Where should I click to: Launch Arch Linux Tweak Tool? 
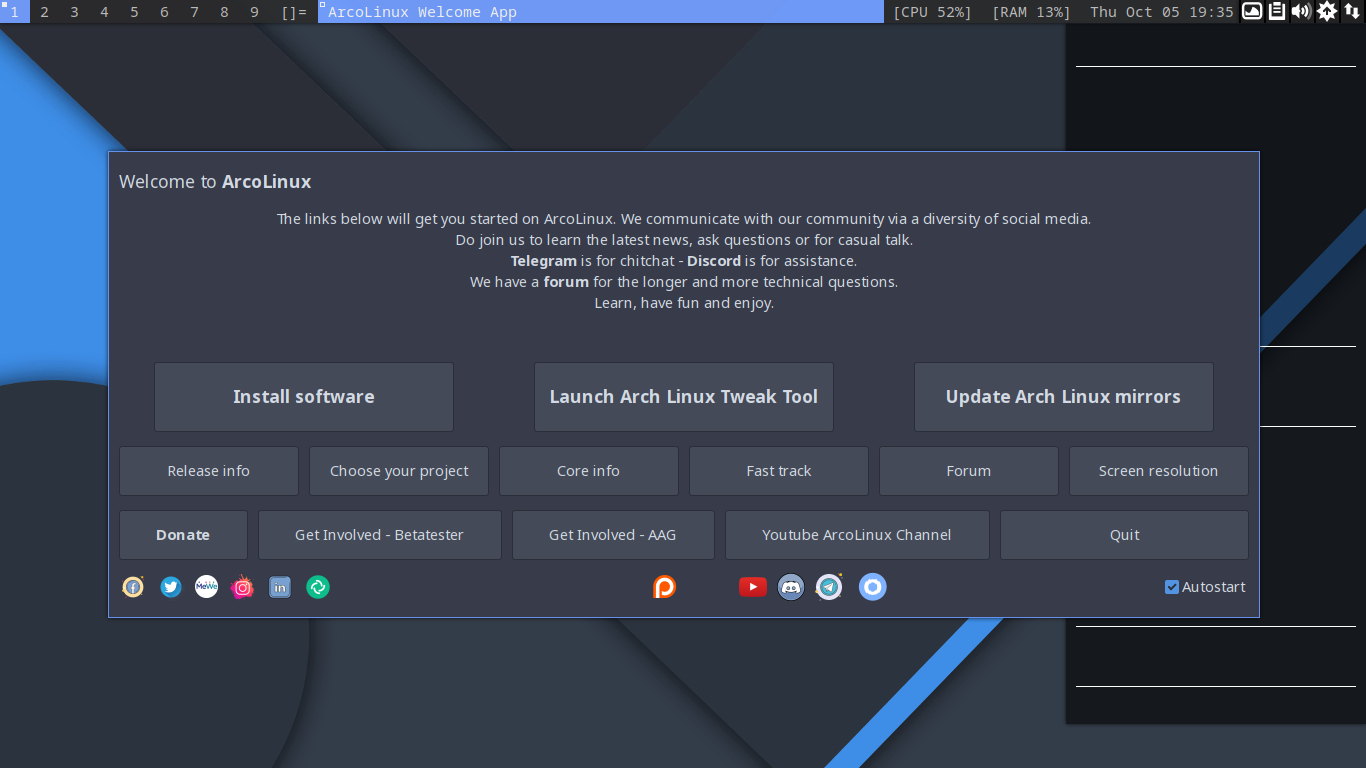[x=684, y=397]
